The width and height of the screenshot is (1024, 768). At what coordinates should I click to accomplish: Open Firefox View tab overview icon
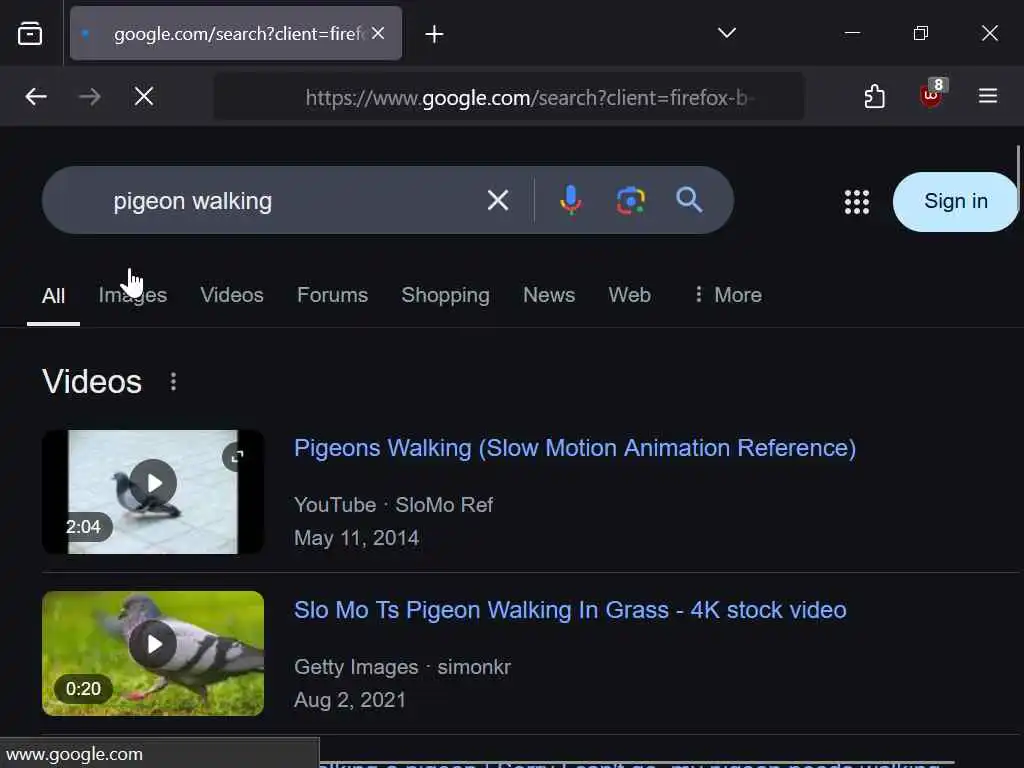[x=30, y=33]
